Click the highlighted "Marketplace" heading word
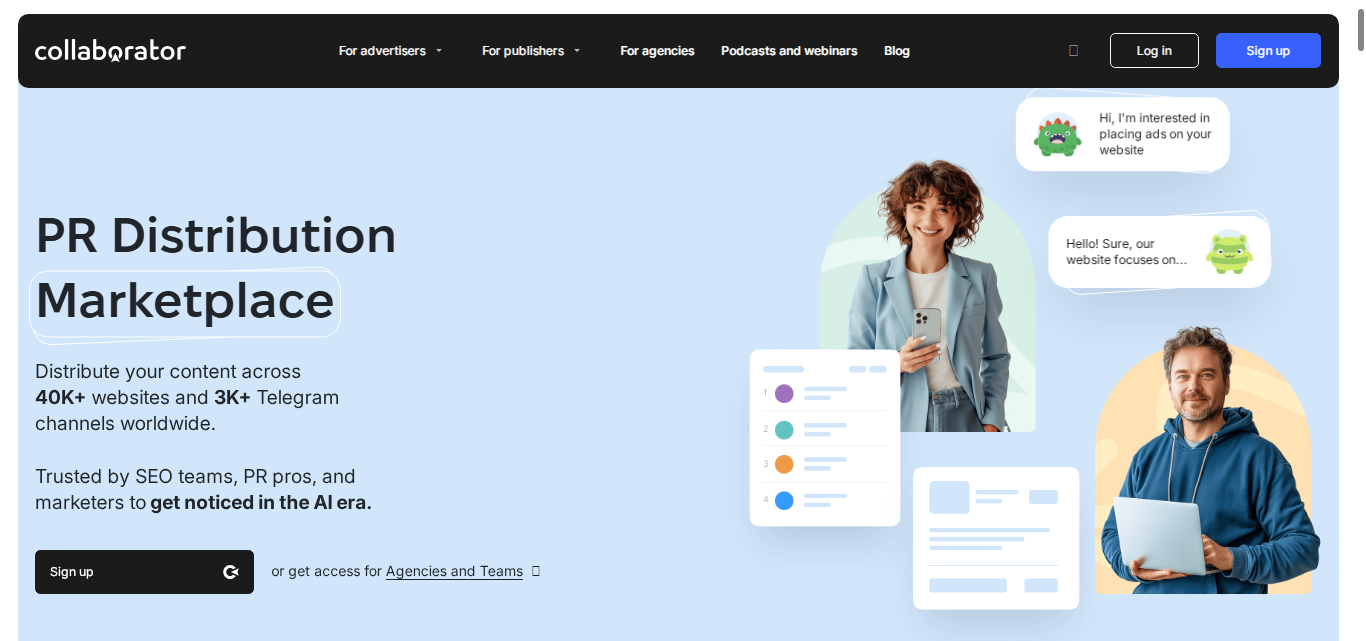Image resolution: width=1366 pixels, height=641 pixels. click(x=185, y=301)
